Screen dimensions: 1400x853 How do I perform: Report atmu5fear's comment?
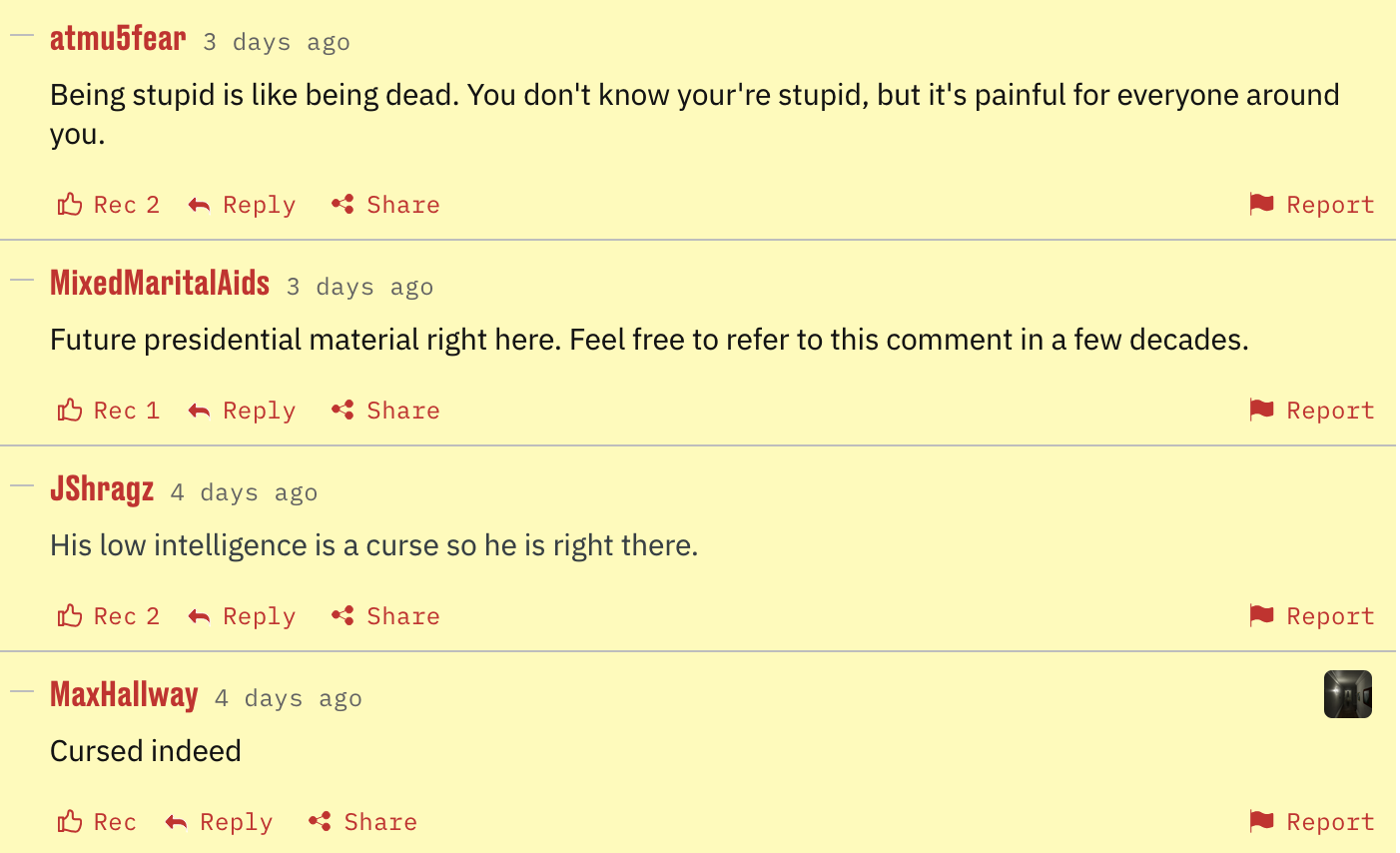click(1312, 205)
